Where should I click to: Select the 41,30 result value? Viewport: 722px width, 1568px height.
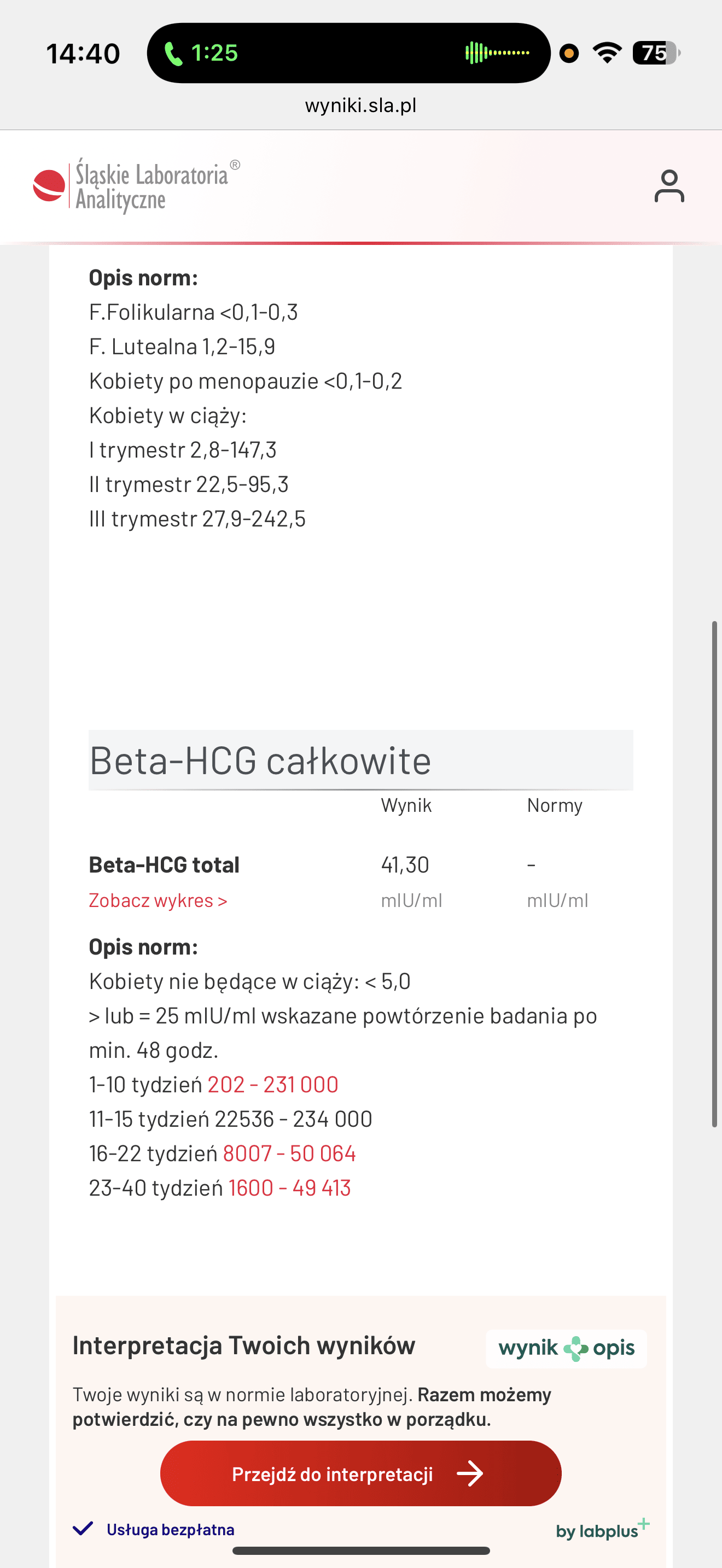405,864
